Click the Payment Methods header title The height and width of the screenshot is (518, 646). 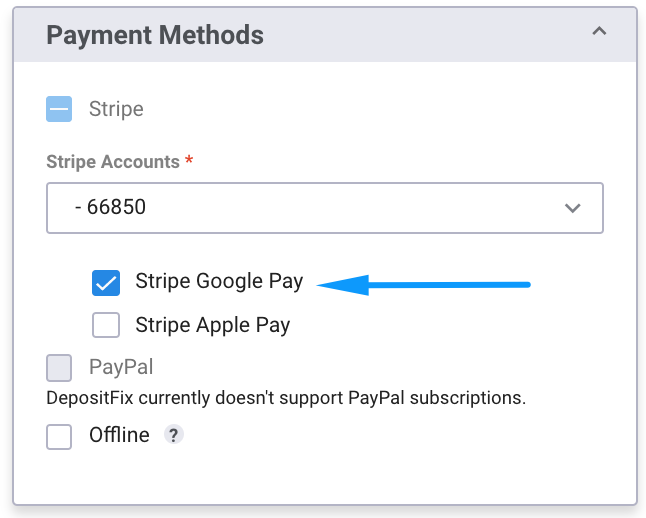pyautogui.click(x=155, y=35)
